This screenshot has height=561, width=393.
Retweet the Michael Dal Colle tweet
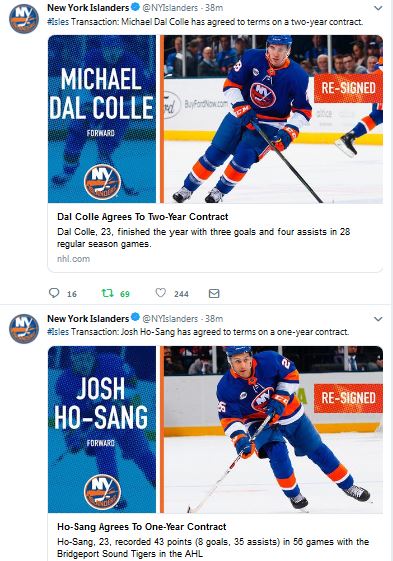point(107,293)
